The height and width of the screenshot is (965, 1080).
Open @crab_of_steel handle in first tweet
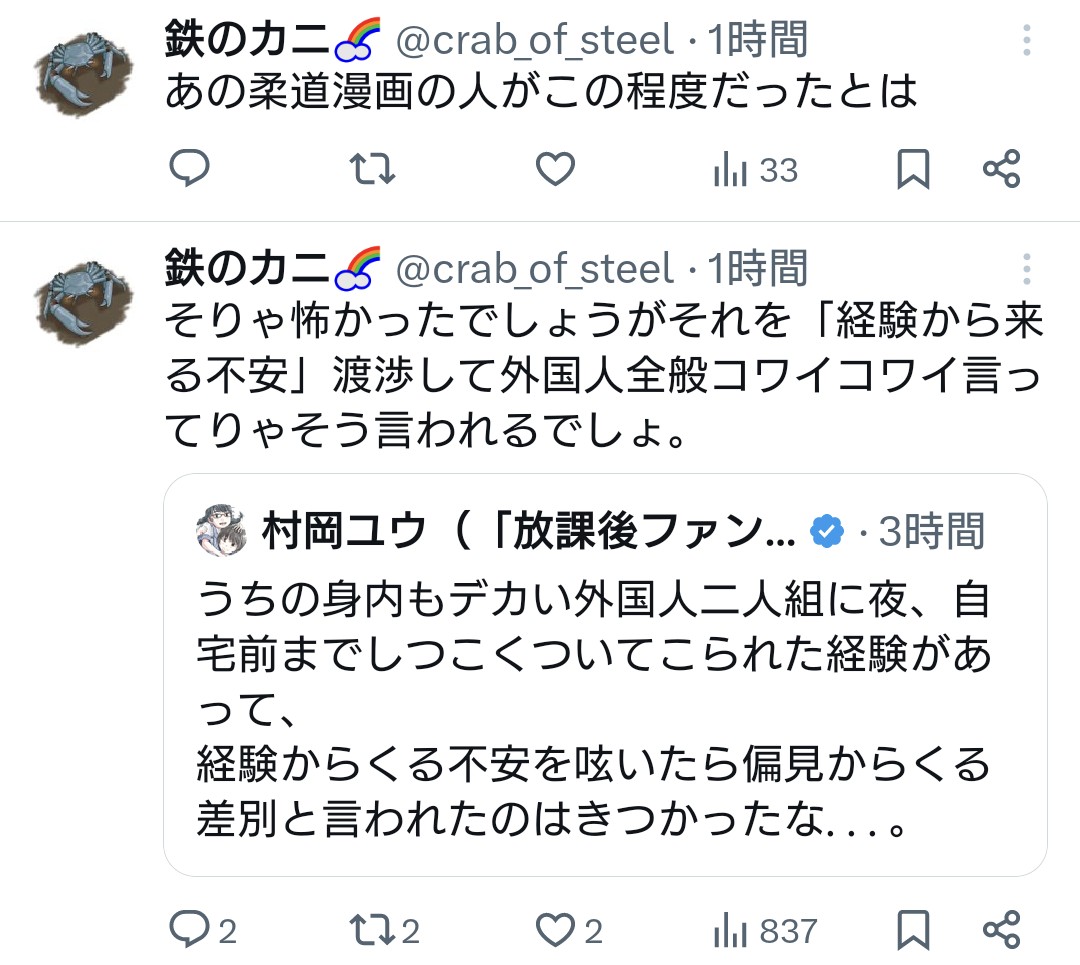(x=534, y=41)
